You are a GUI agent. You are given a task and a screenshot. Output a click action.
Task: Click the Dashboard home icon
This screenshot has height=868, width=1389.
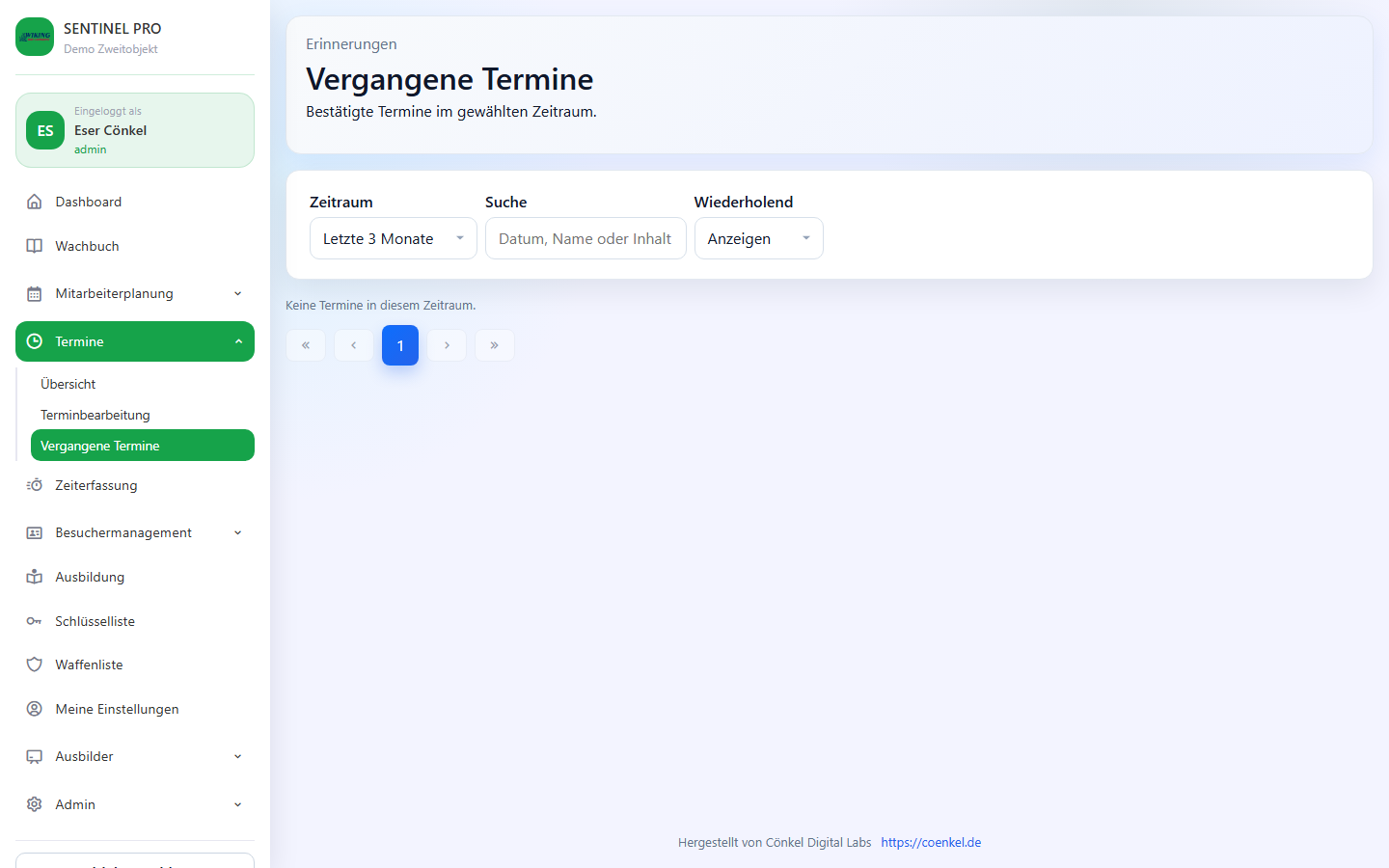(x=35, y=202)
